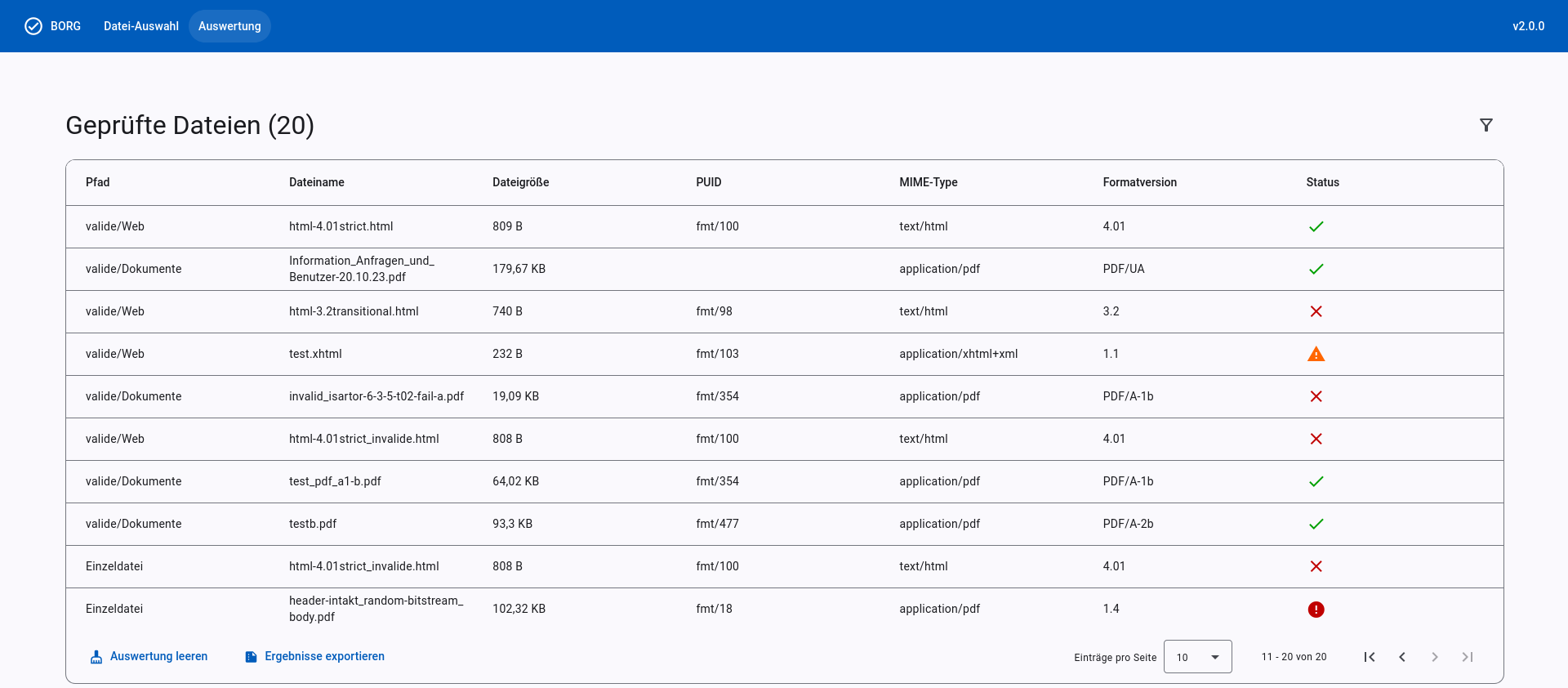Click red cross status for html-3.2transitional.html
The height and width of the screenshot is (688, 1568).
pos(1316,311)
